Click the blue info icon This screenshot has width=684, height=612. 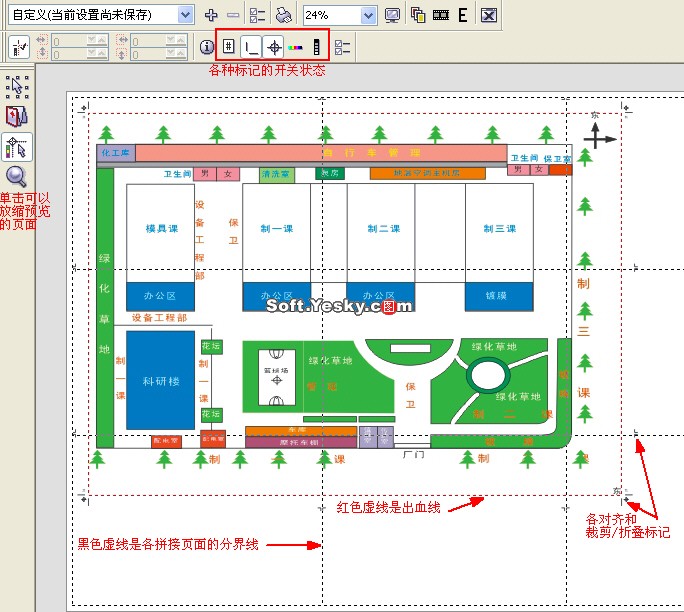click(207, 47)
